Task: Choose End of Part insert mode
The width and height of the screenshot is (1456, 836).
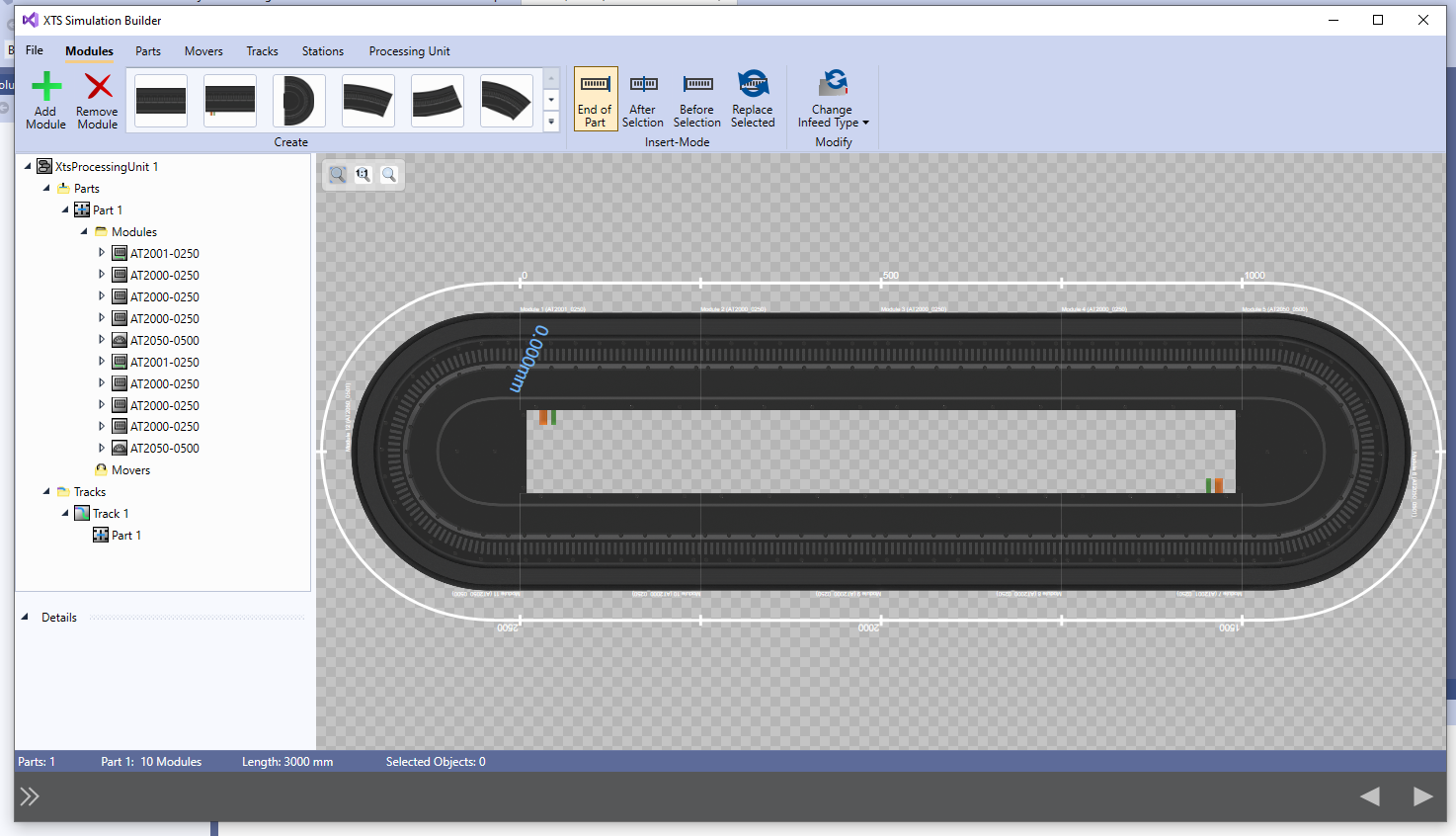Action: coord(595,99)
